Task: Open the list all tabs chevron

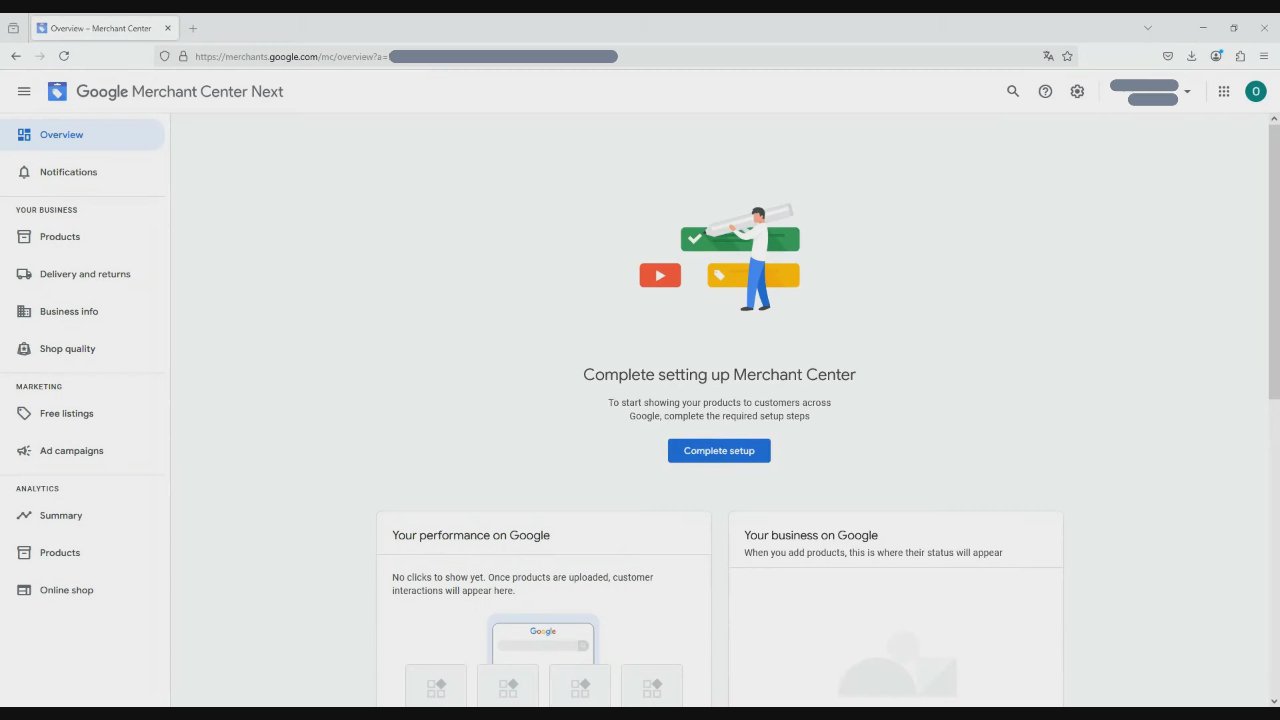Action: 1147,28
